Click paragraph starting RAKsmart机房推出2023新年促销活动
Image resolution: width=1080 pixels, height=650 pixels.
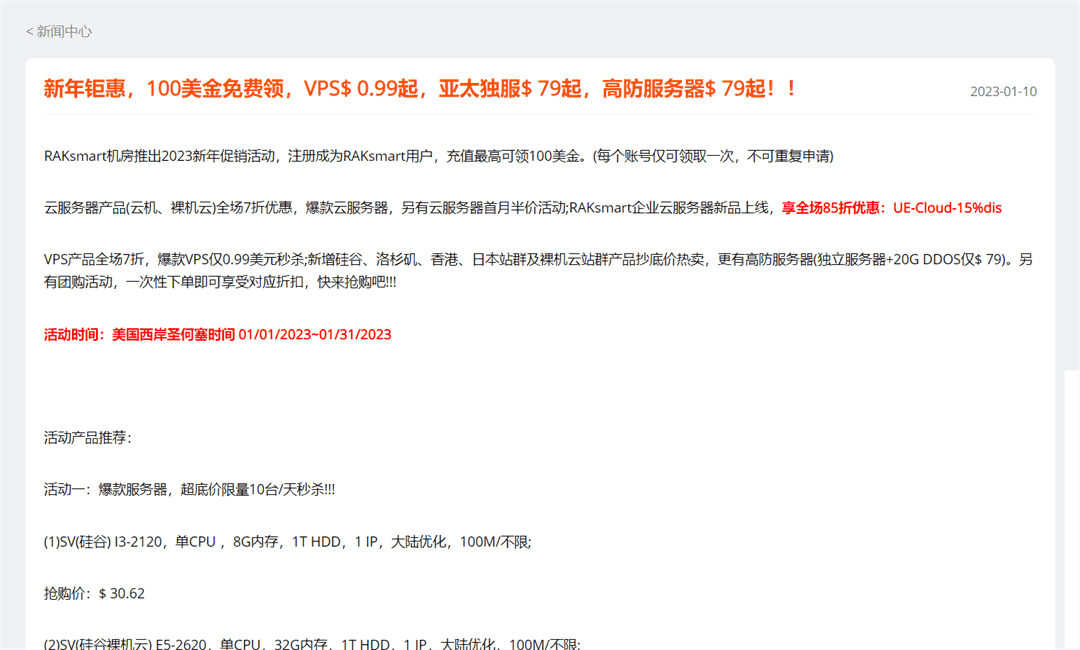(439, 156)
